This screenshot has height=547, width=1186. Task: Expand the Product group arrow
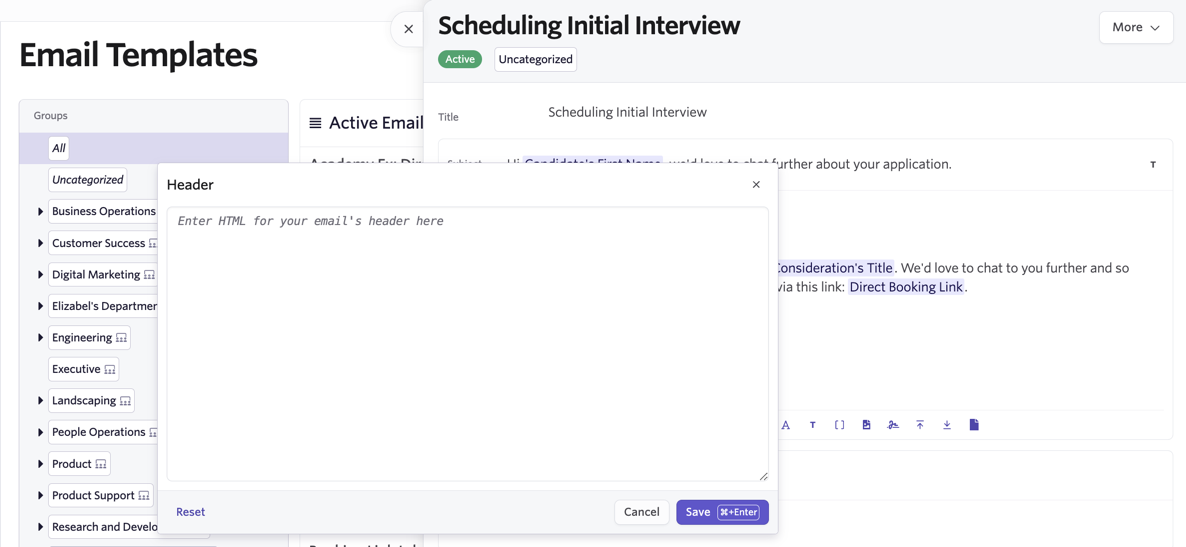[40, 464]
